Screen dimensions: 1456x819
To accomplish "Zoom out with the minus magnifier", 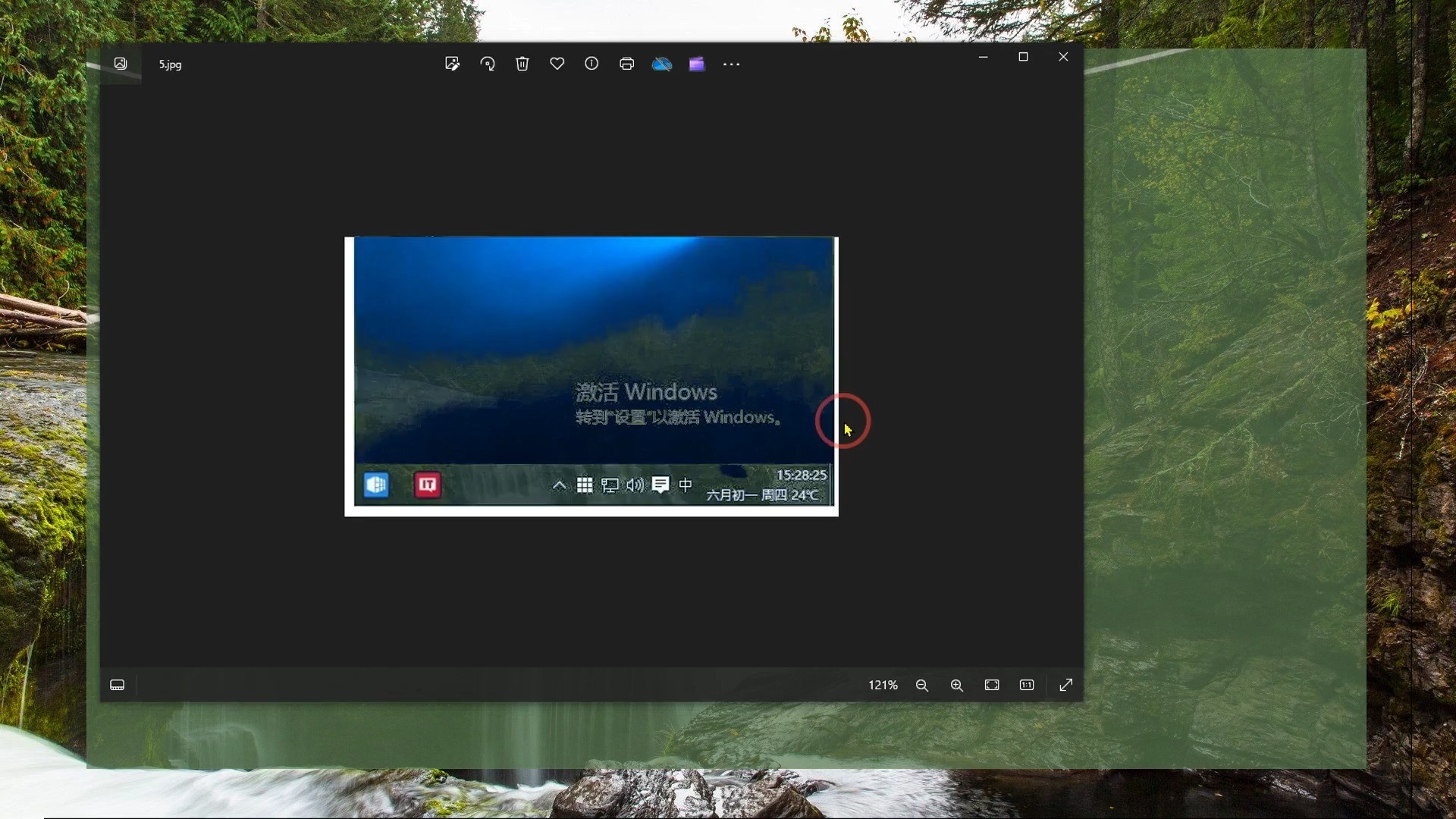I will pos(922,685).
